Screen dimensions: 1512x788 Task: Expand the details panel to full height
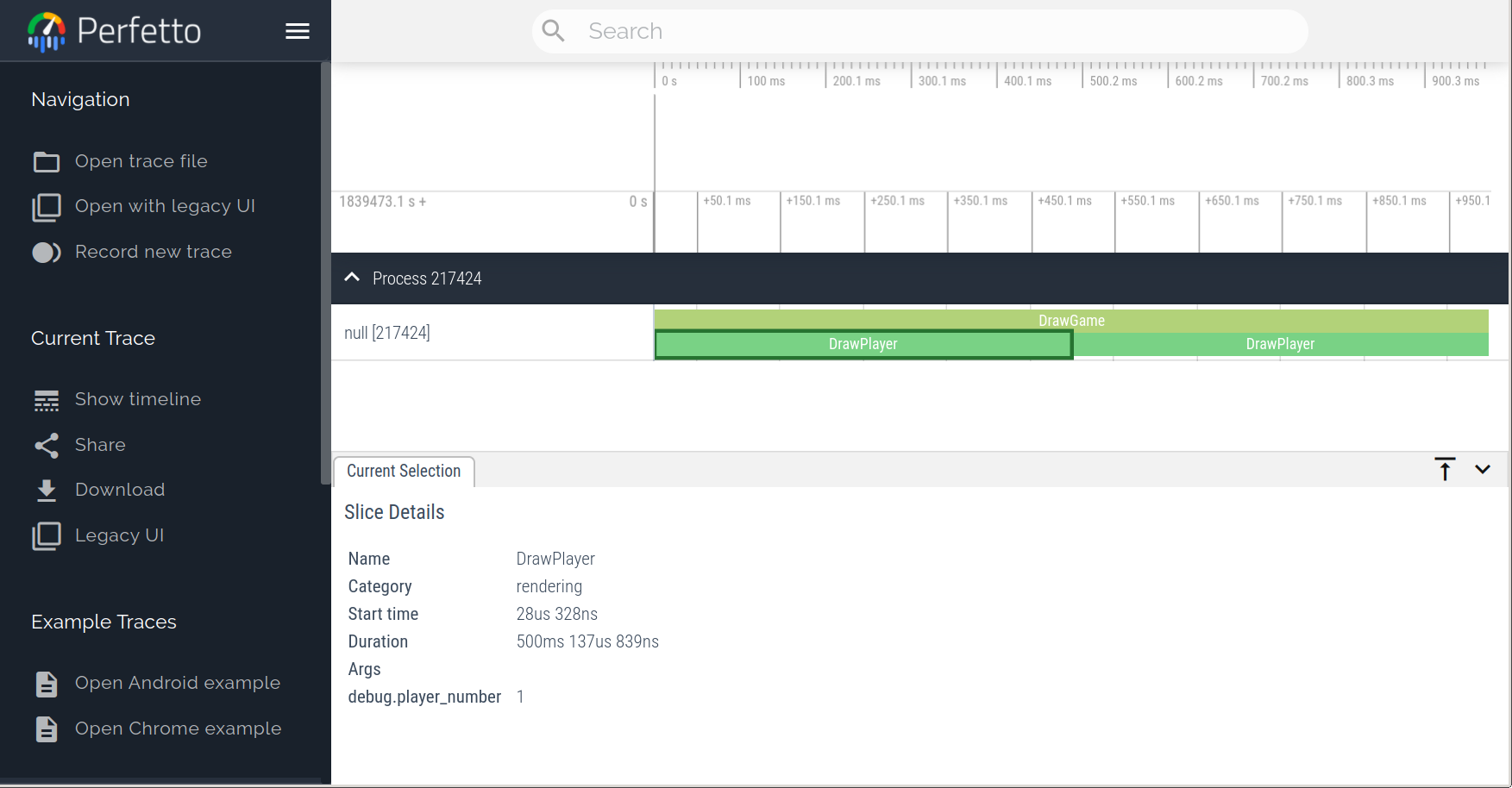point(1445,470)
